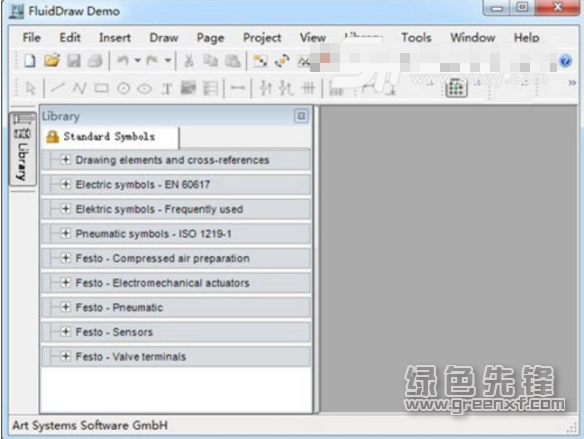Click the Cut scissors icon
Image resolution: width=584 pixels, height=439 pixels.
click(x=189, y=61)
